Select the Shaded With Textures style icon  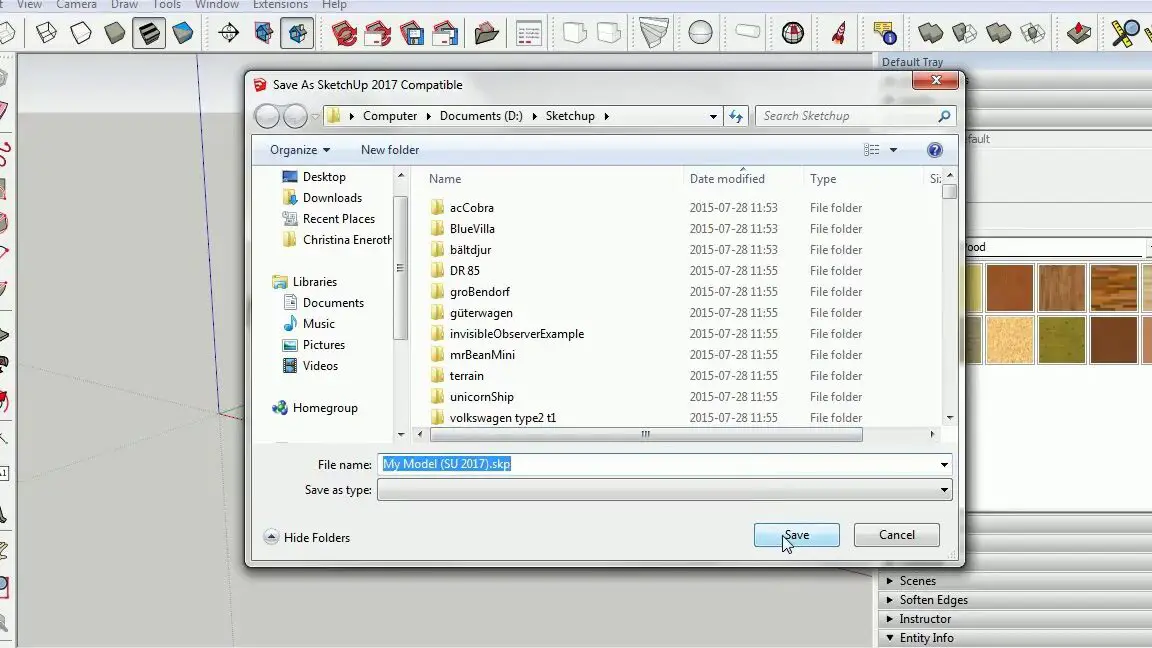click(149, 33)
